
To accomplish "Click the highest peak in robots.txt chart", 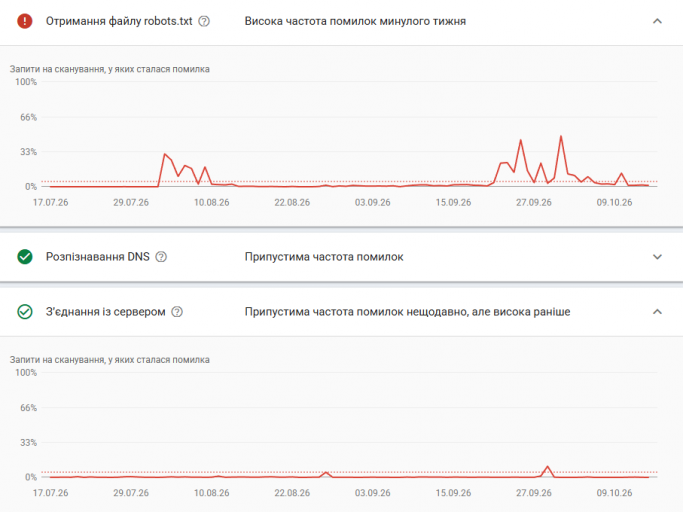I will coord(561,137).
